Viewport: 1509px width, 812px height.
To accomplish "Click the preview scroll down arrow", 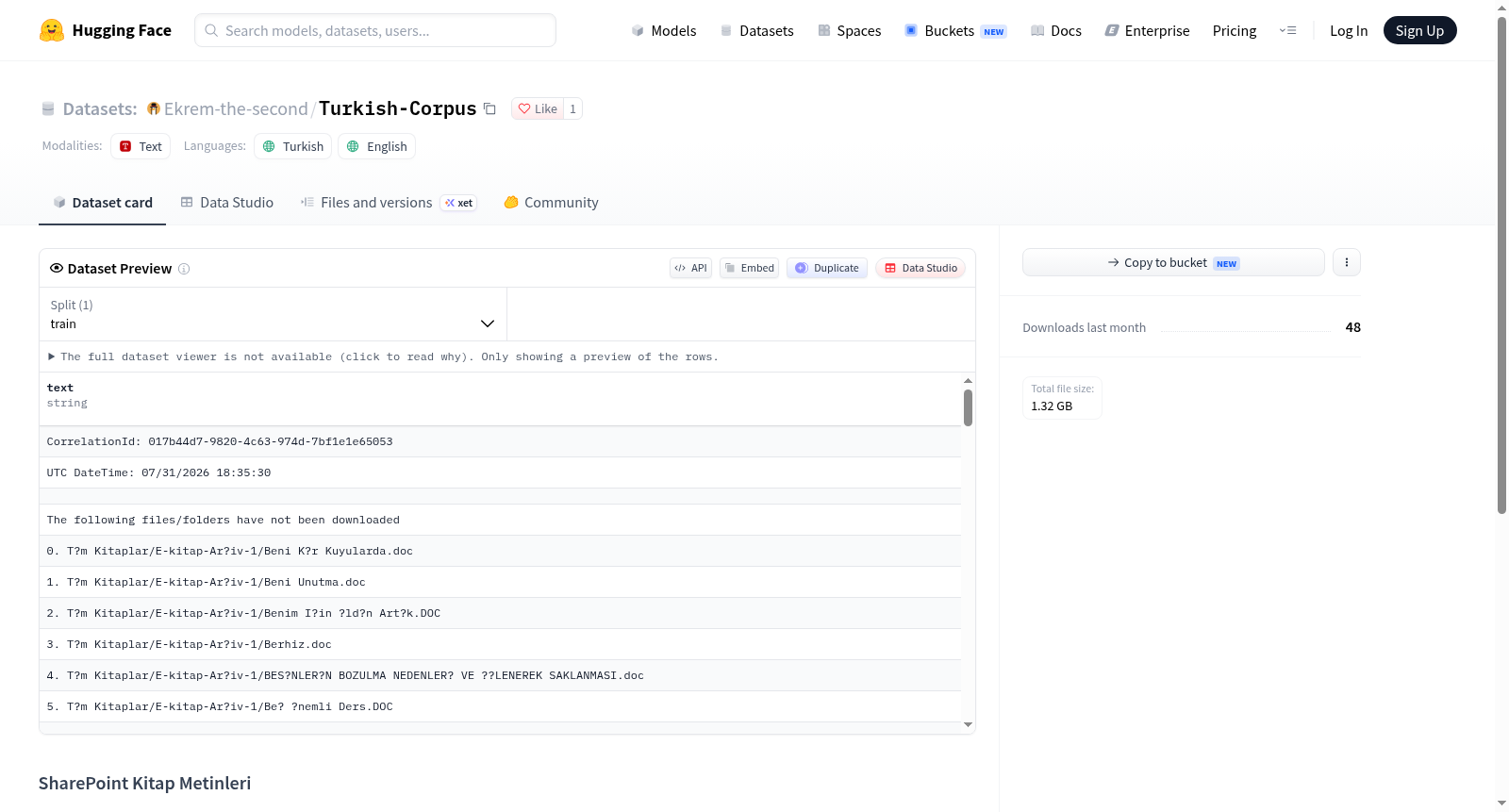I will click(968, 724).
